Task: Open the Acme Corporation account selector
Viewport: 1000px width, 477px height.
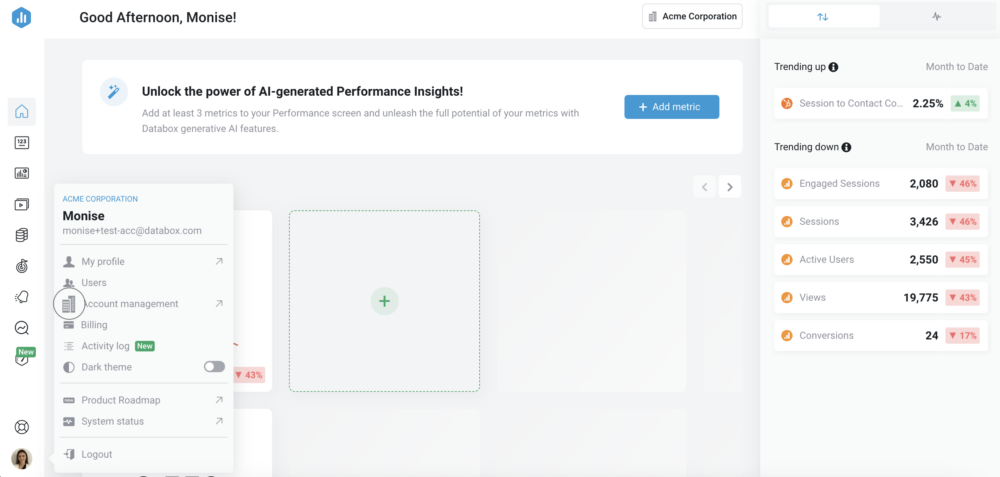Action: point(692,17)
